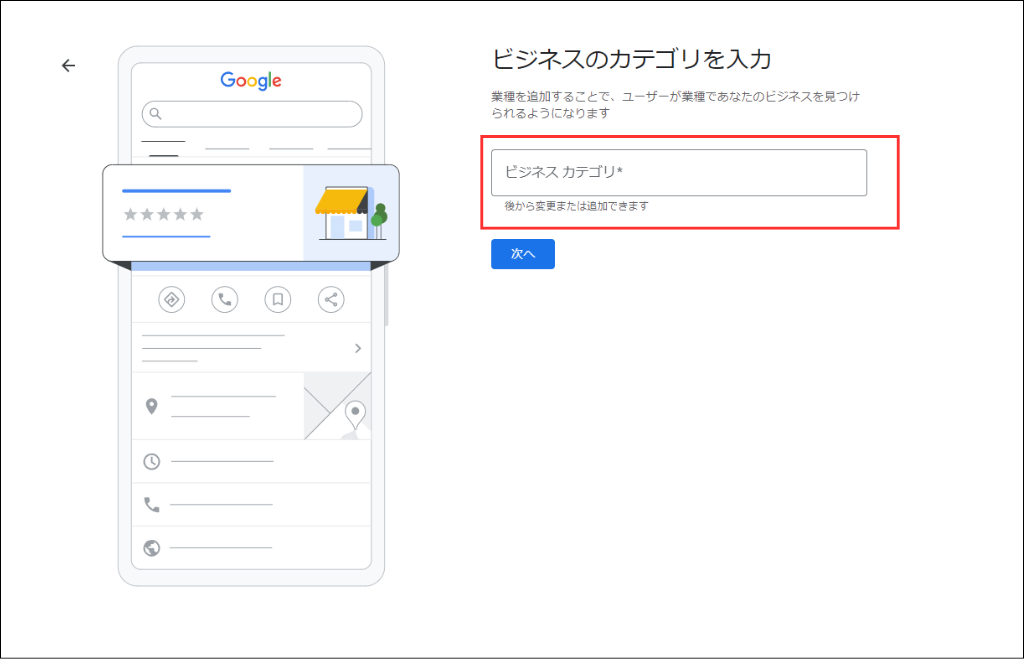Viewport: 1024px width, 660px height.
Task: Select the fifth rating star
Action: click(x=199, y=212)
